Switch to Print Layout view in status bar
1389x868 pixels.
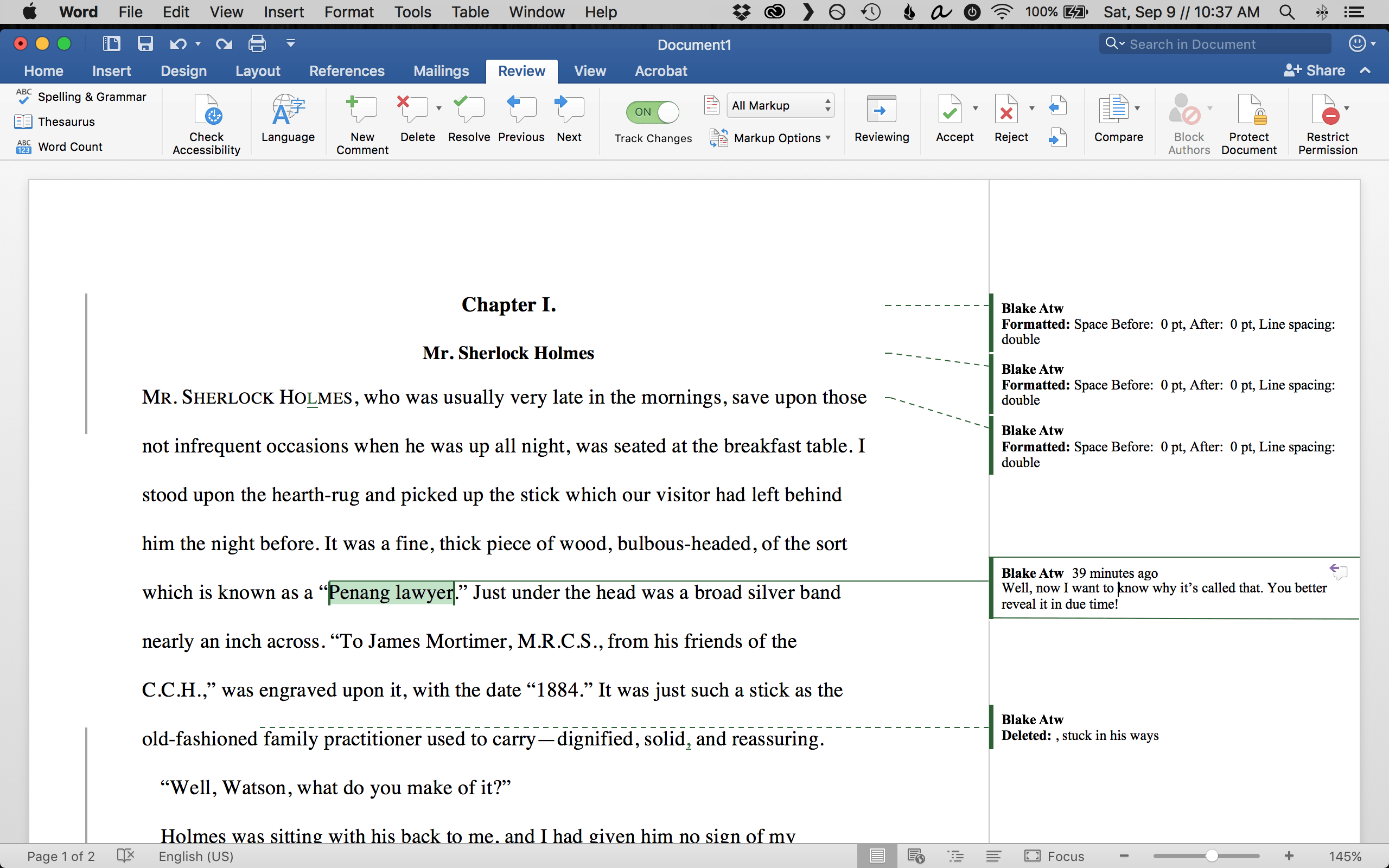coord(876,856)
